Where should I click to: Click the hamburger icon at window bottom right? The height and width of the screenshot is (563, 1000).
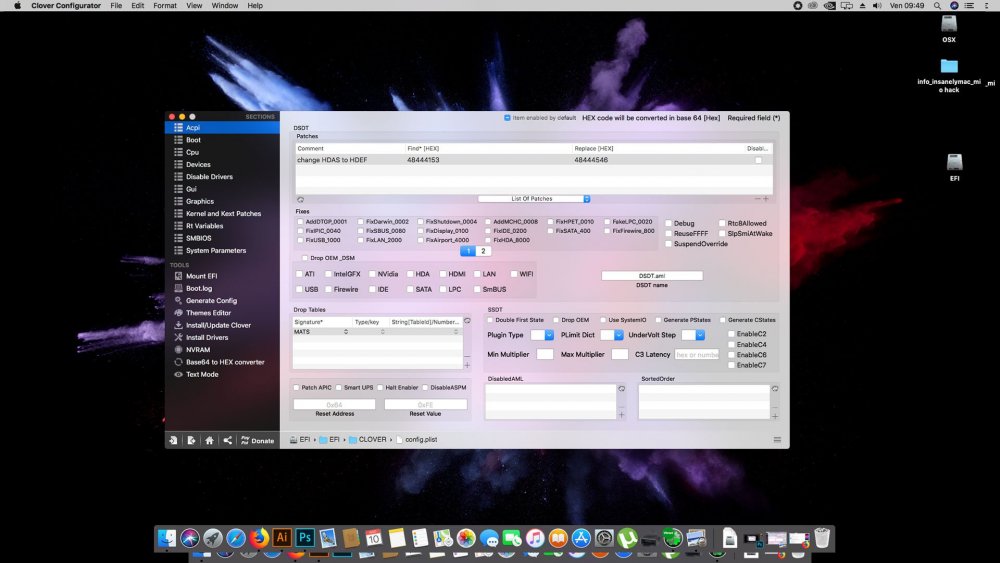(x=777, y=439)
